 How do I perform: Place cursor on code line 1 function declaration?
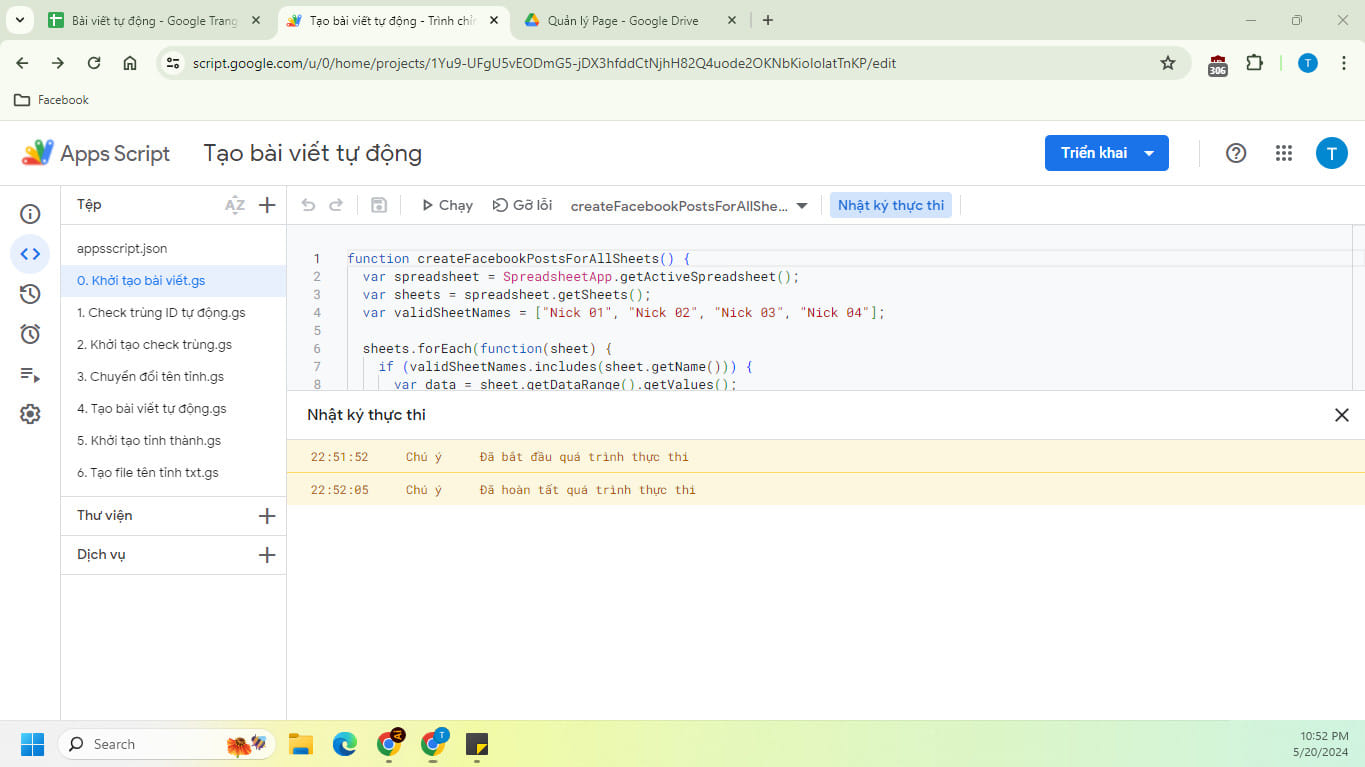519,258
